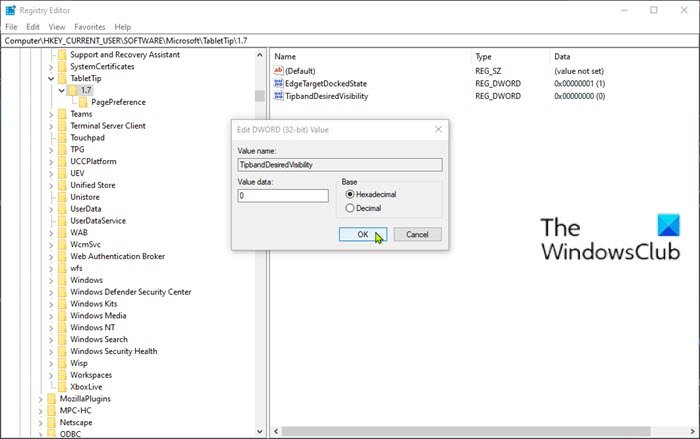Click the XboxLive folder icon

point(62,387)
